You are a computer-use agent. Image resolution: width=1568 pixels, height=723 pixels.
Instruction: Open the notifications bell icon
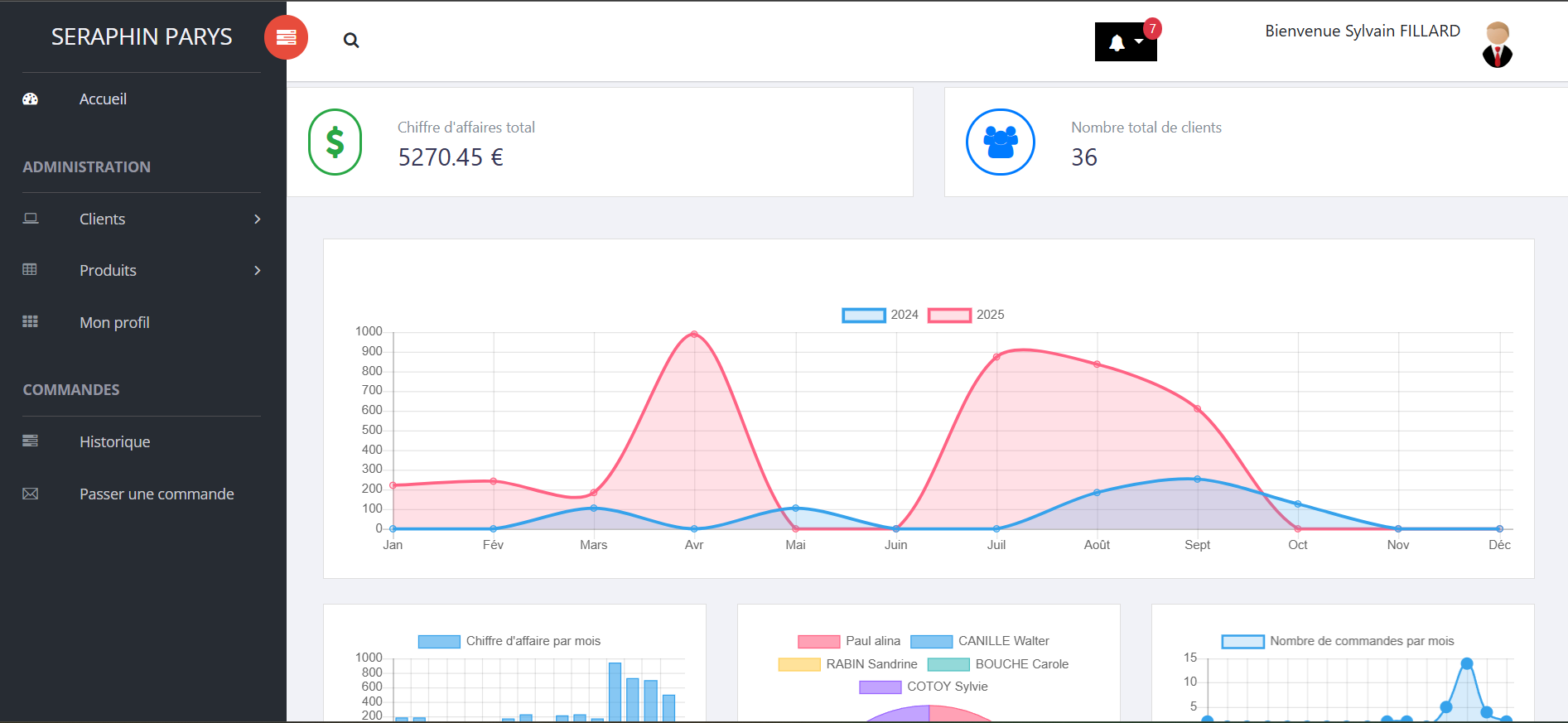click(1117, 43)
